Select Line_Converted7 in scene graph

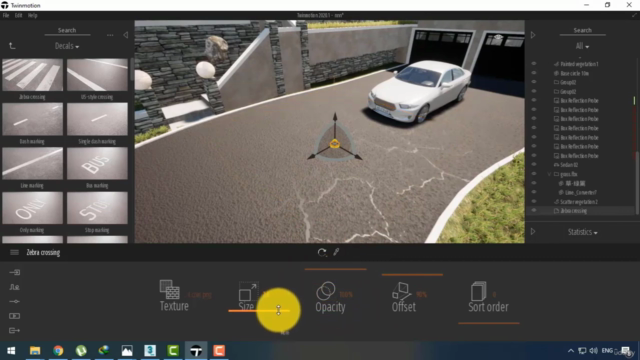coord(580,193)
